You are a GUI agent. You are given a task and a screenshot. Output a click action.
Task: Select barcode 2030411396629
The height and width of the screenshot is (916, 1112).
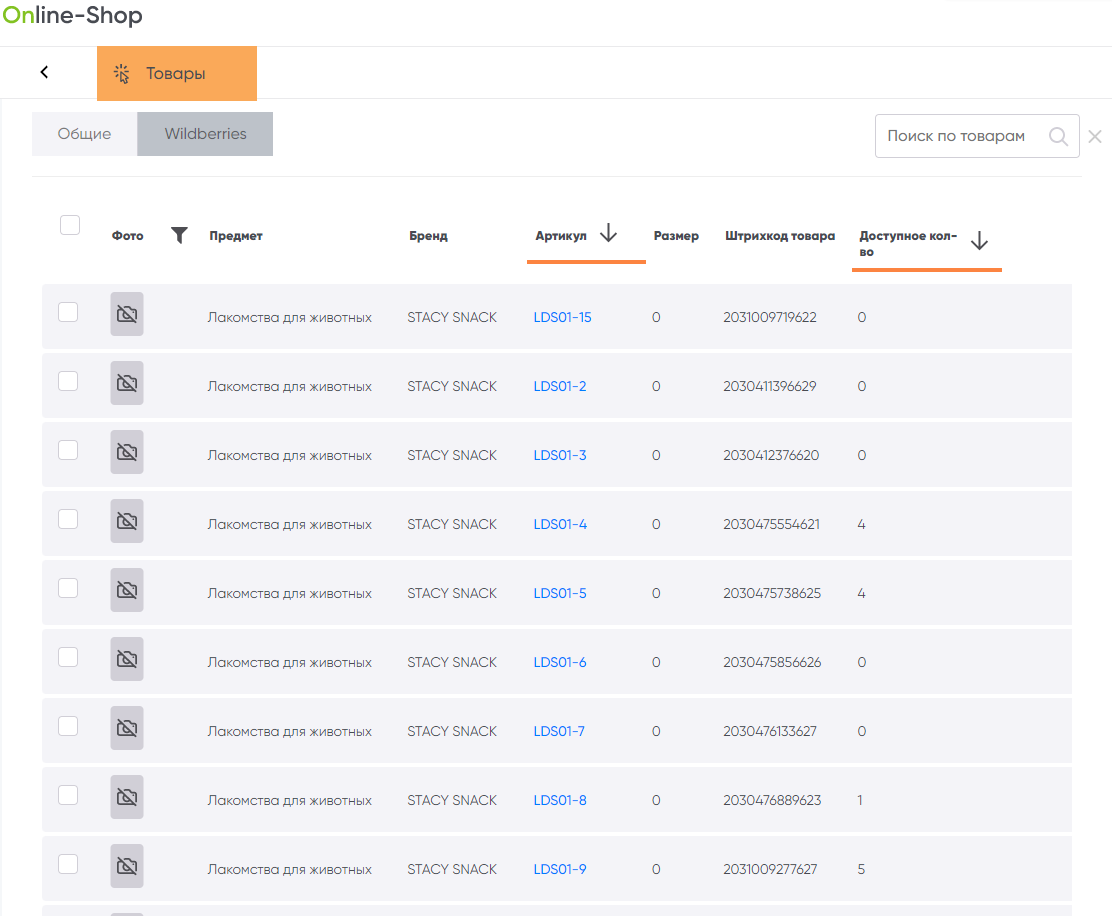click(769, 386)
